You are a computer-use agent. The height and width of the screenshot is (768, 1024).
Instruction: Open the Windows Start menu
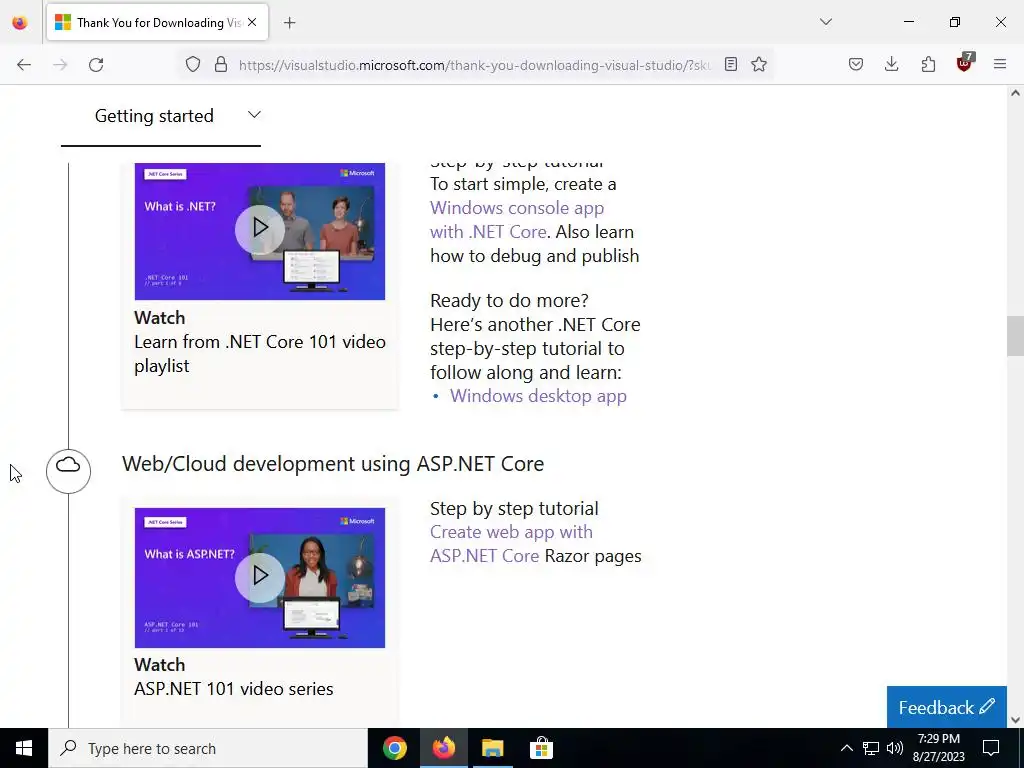(24, 748)
